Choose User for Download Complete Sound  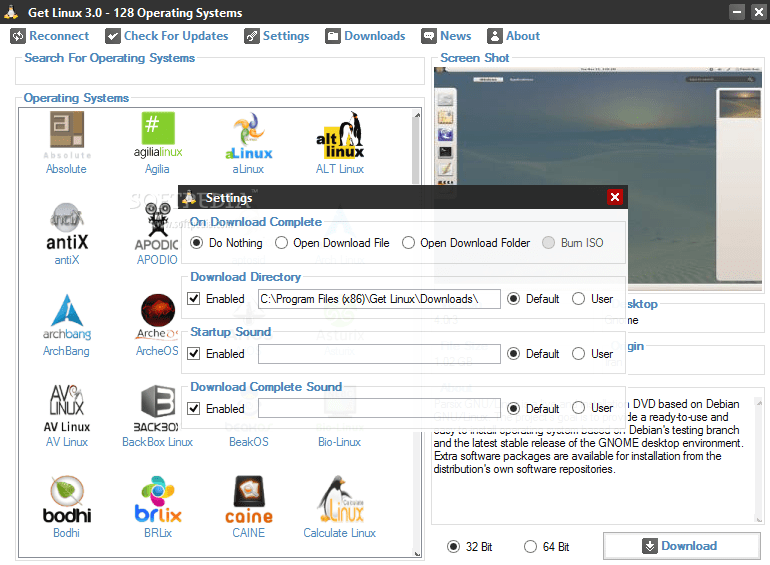click(x=578, y=408)
